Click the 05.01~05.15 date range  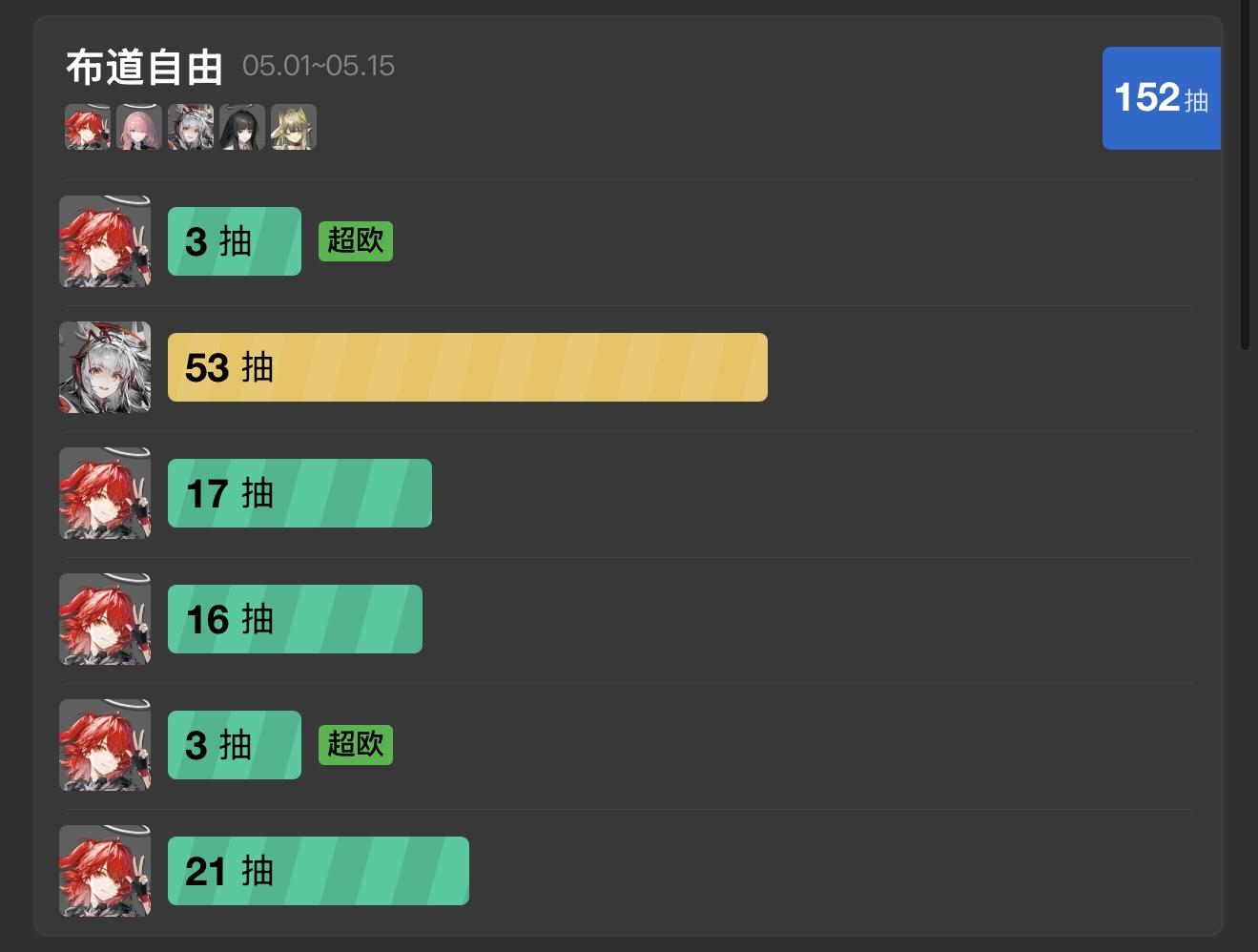point(319,66)
